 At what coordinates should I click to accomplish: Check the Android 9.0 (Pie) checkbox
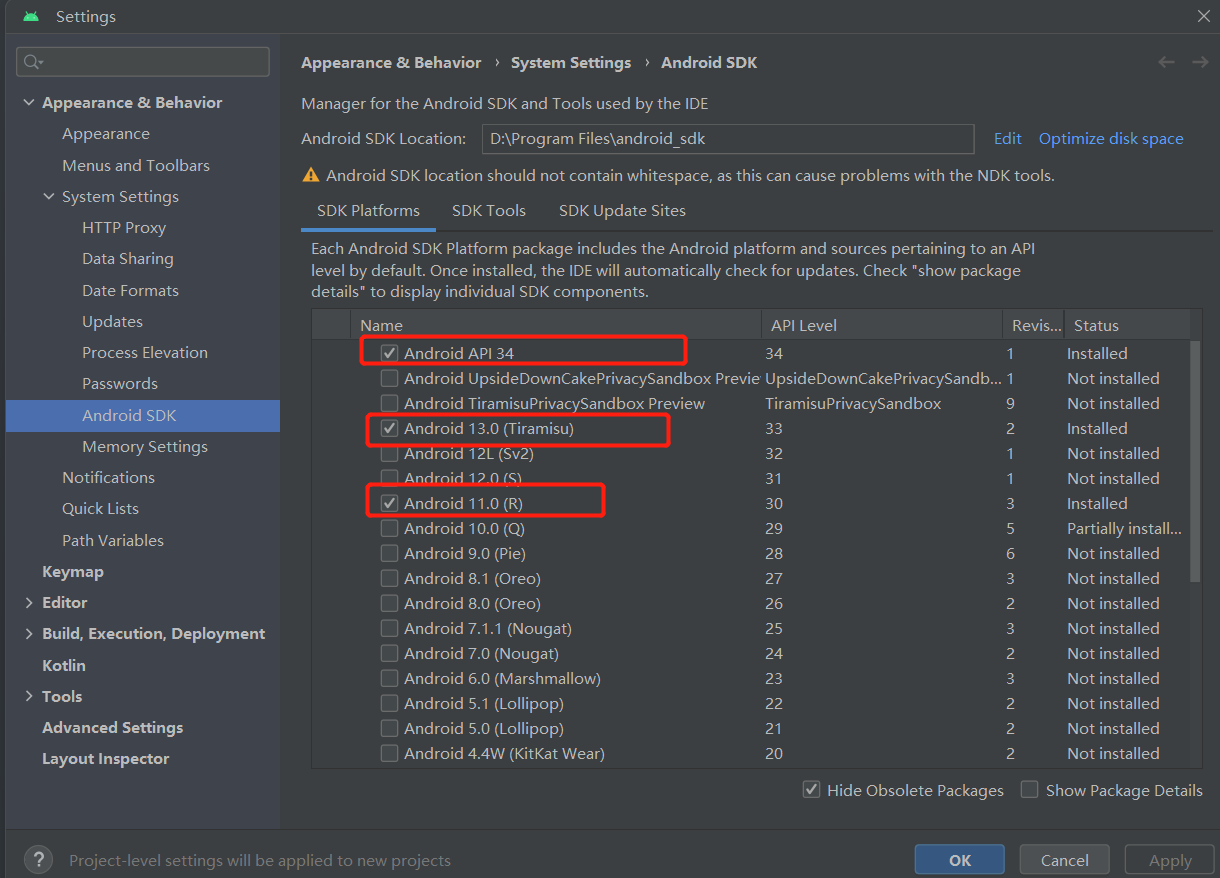(x=389, y=553)
